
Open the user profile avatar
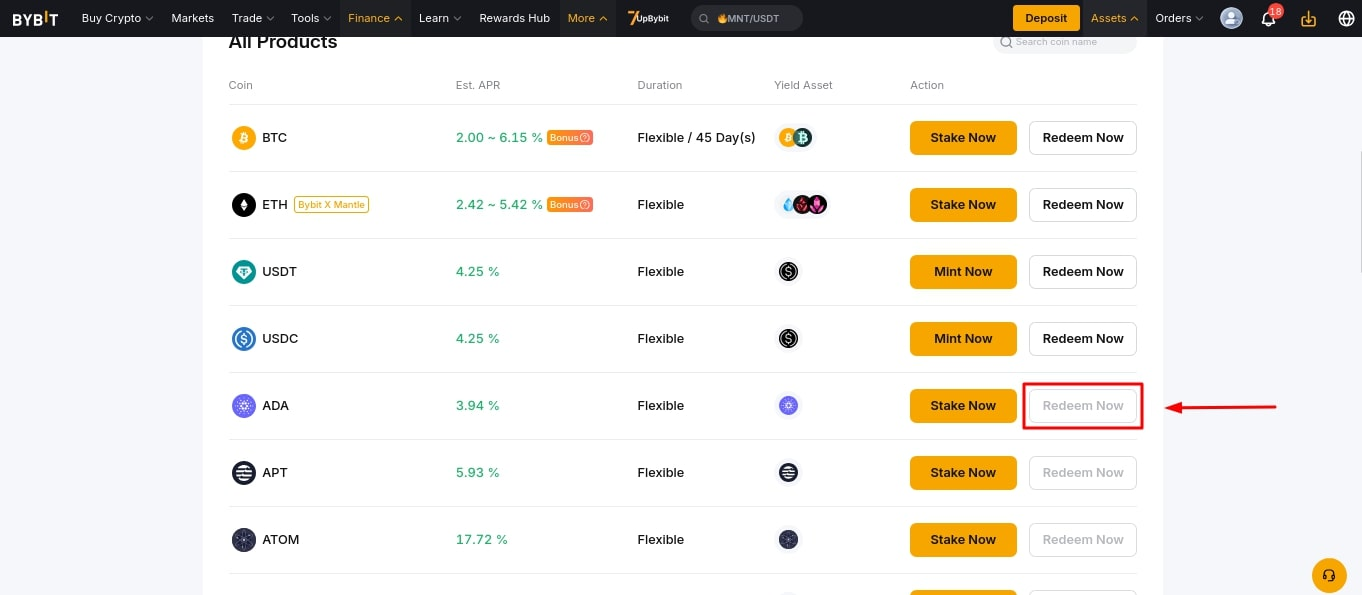tap(1232, 18)
